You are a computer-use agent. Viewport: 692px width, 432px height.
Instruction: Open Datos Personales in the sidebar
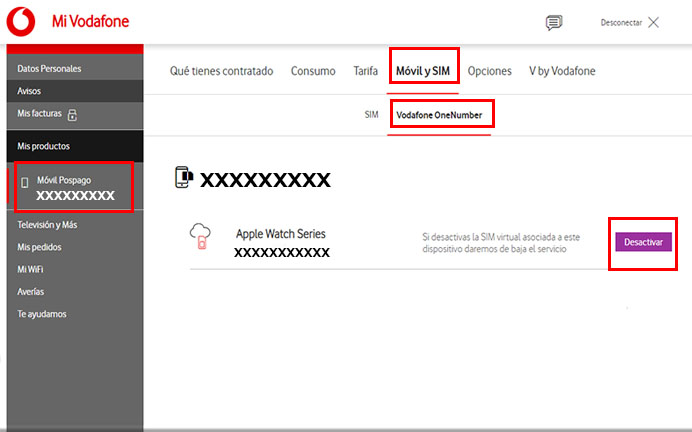(49, 69)
